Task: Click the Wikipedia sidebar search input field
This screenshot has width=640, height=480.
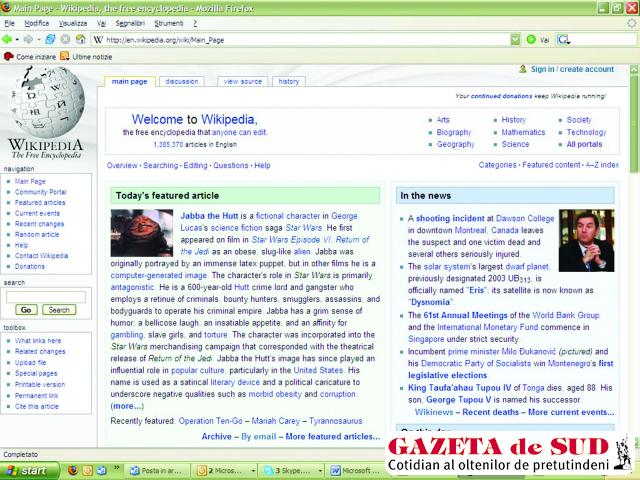Action: tap(45, 296)
